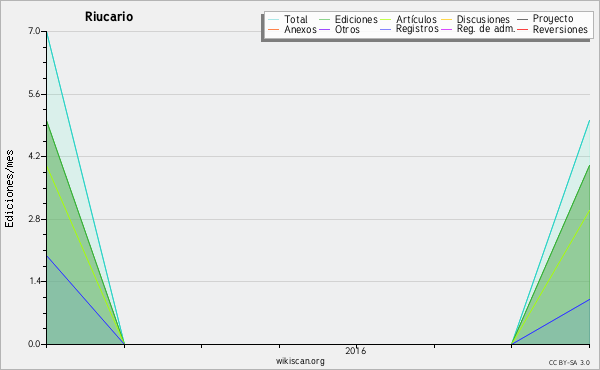The image size is (600, 370).
Task: Click the red Reversiones legend line swatch
Action: click(522, 29)
